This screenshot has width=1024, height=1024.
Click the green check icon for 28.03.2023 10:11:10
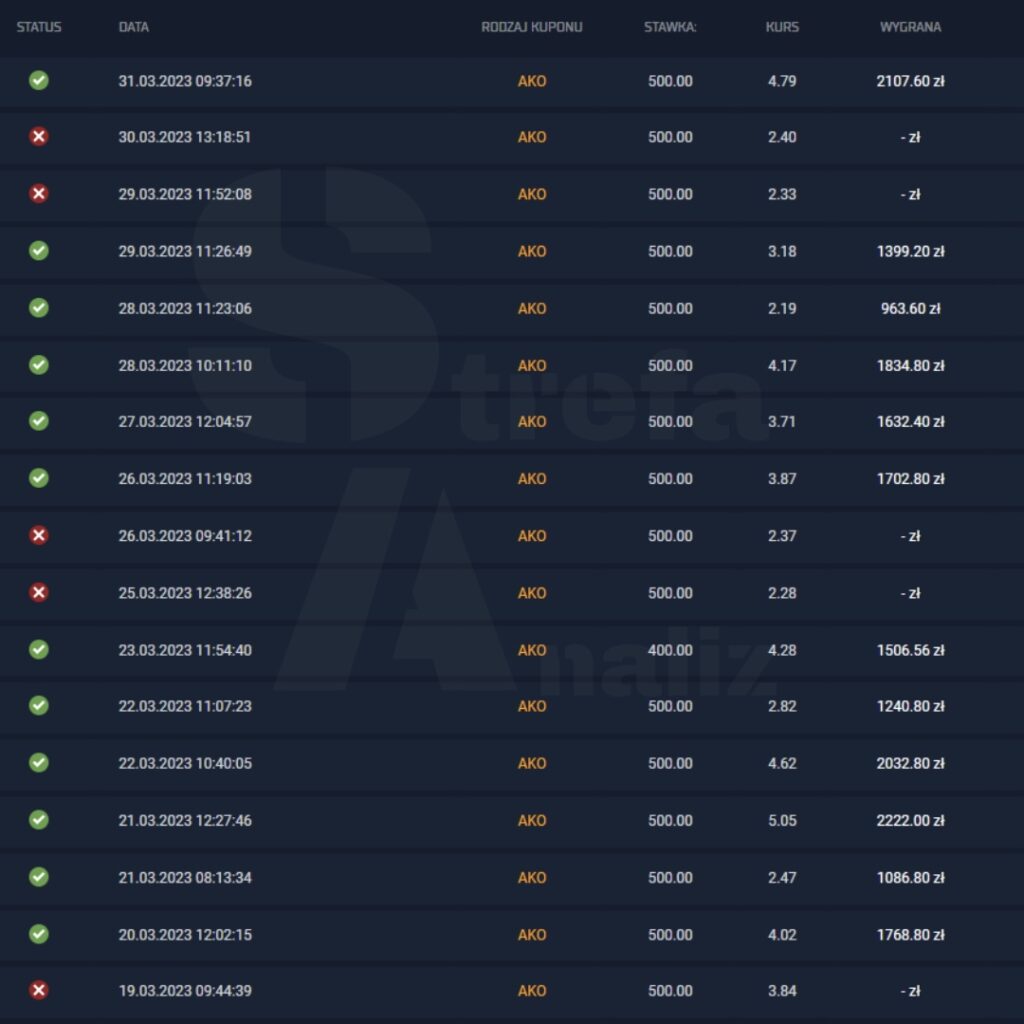coord(39,365)
